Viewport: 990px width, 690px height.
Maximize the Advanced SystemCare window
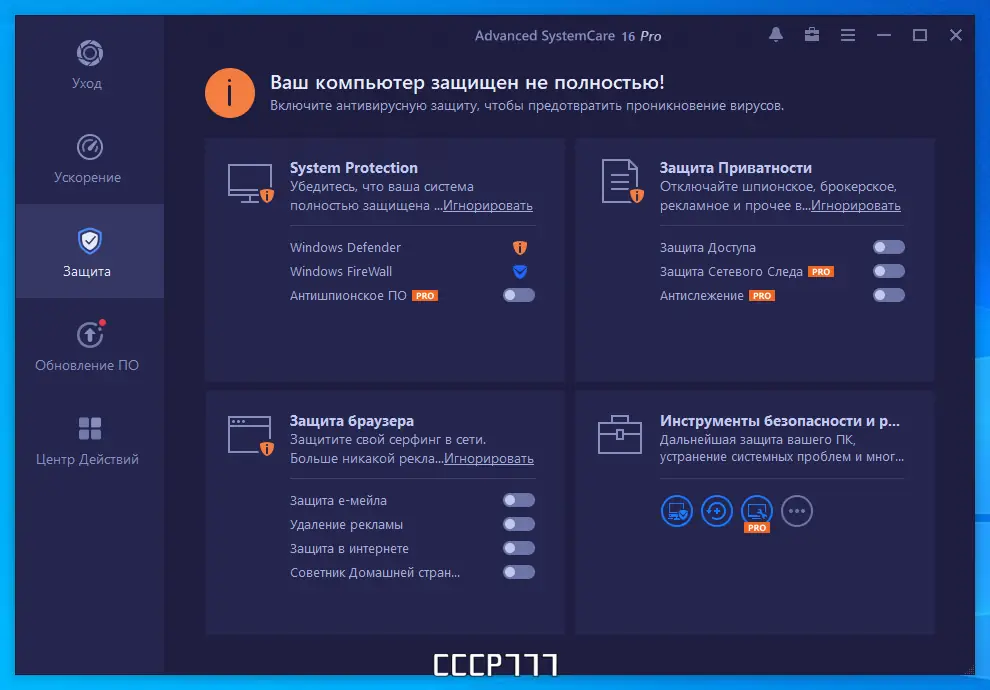click(920, 35)
